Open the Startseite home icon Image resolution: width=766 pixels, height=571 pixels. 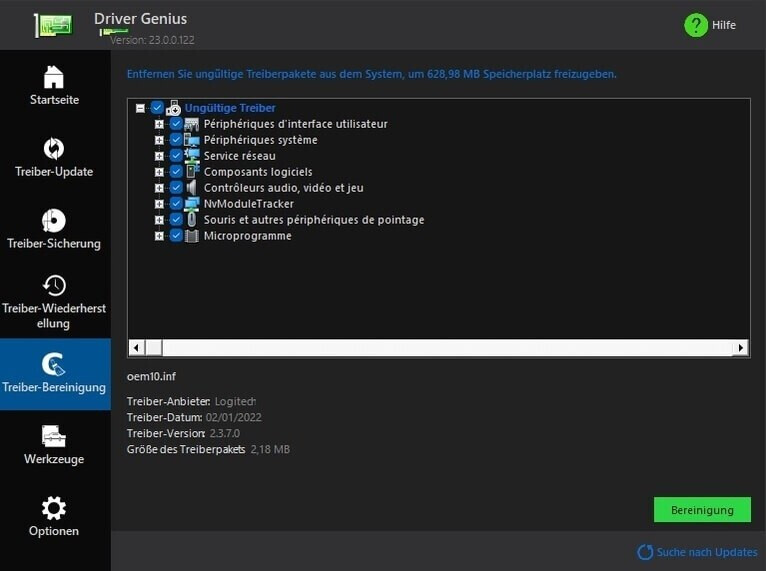[54, 77]
